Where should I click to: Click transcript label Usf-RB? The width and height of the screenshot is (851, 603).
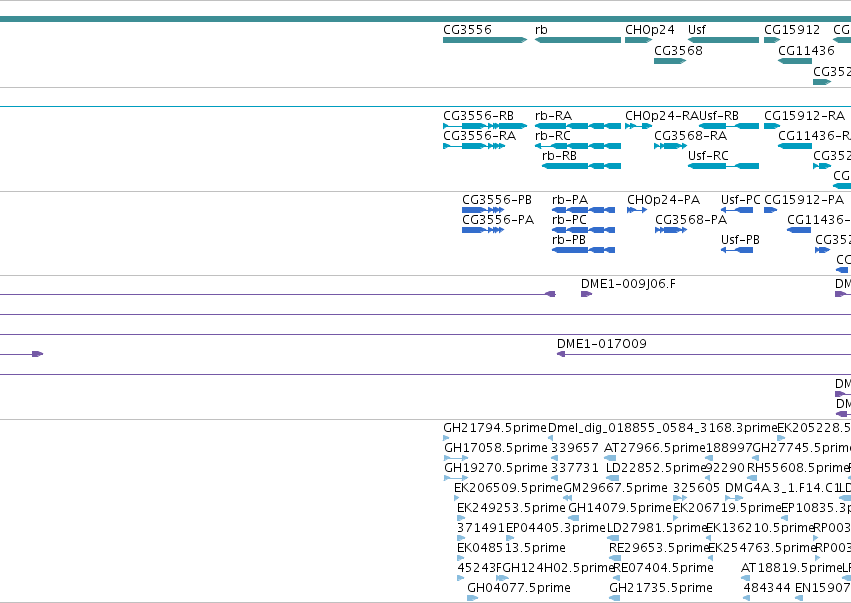pos(719,116)
